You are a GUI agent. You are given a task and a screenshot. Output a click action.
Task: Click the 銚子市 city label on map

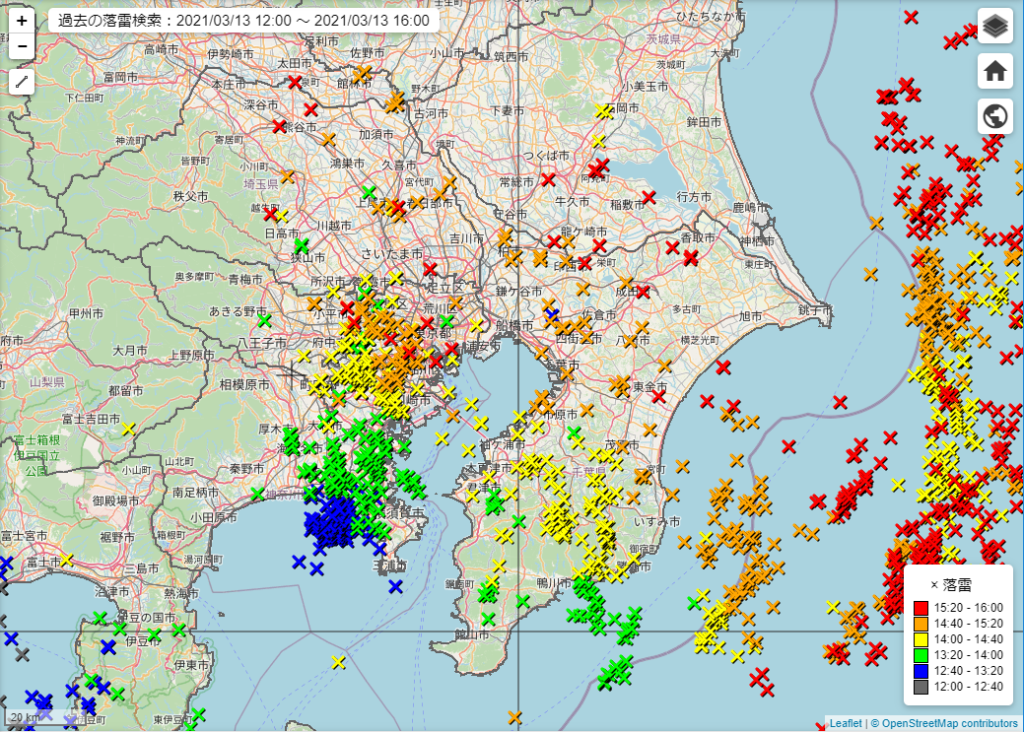click(x=815, y=311)
